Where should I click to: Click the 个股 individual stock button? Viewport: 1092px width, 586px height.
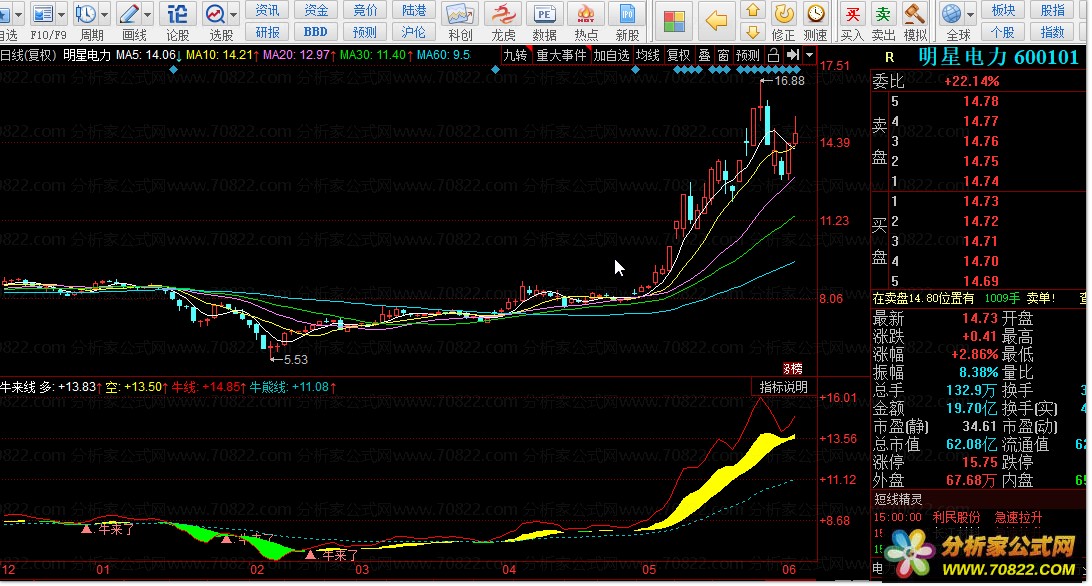click(x=1003, y=32)
